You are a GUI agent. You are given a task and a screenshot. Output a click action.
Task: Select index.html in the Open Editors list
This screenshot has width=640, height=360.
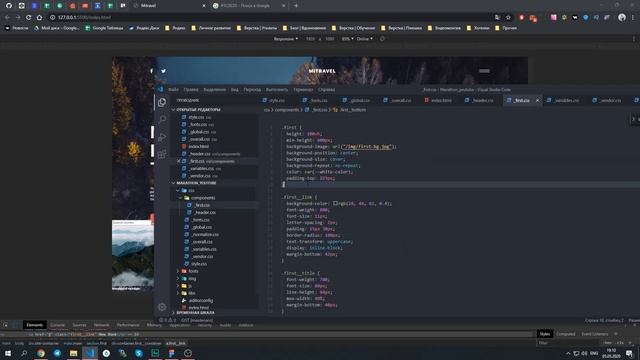tap(198, 147)
